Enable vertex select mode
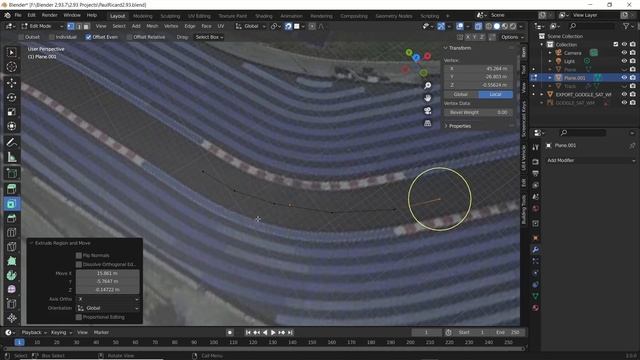This screenshot has width=640, height=360. click(x=71, y=27)
